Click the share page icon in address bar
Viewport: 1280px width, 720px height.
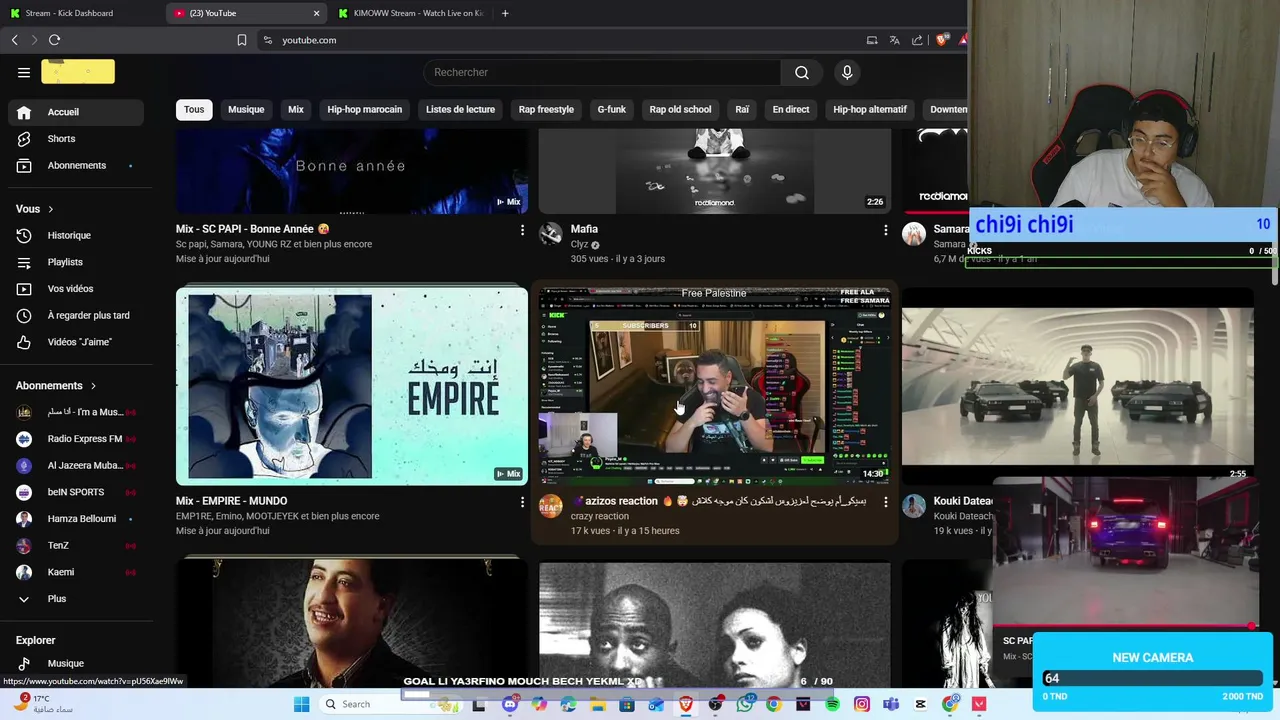click(917, 40)
